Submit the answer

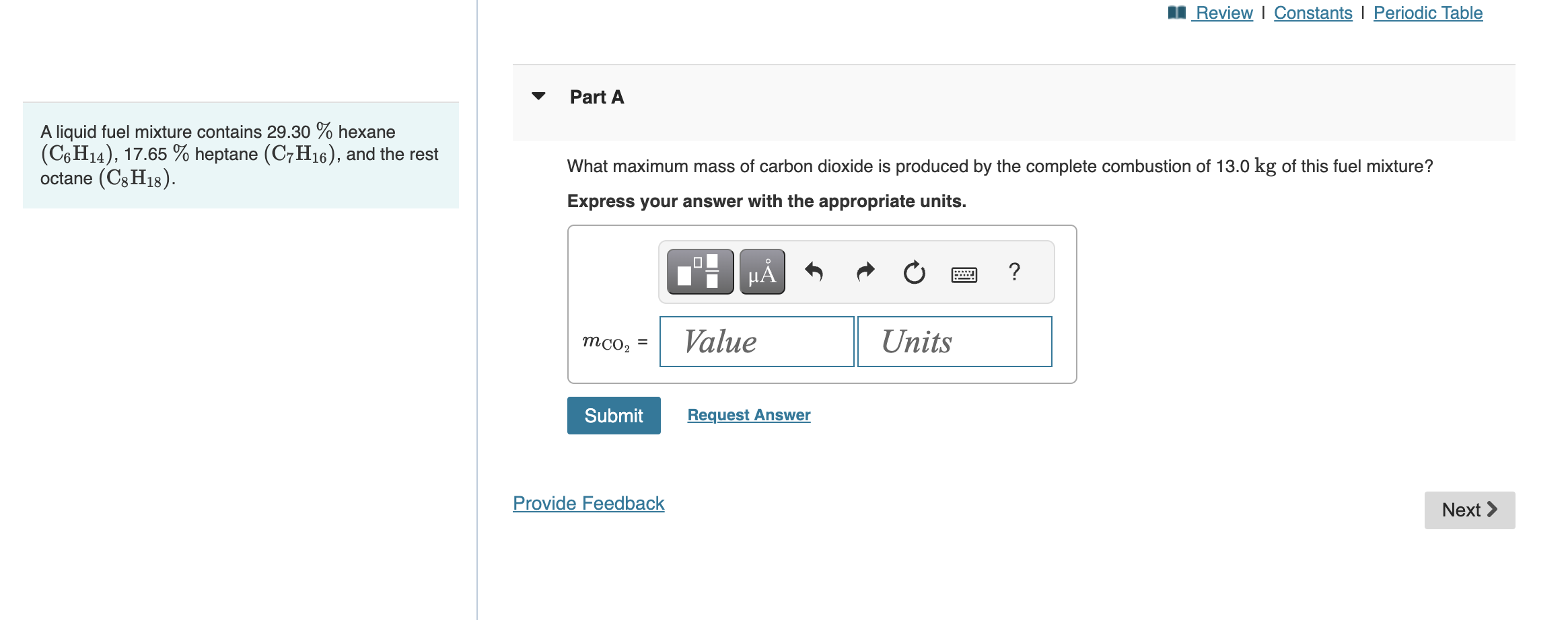click(x=614, y=416)
